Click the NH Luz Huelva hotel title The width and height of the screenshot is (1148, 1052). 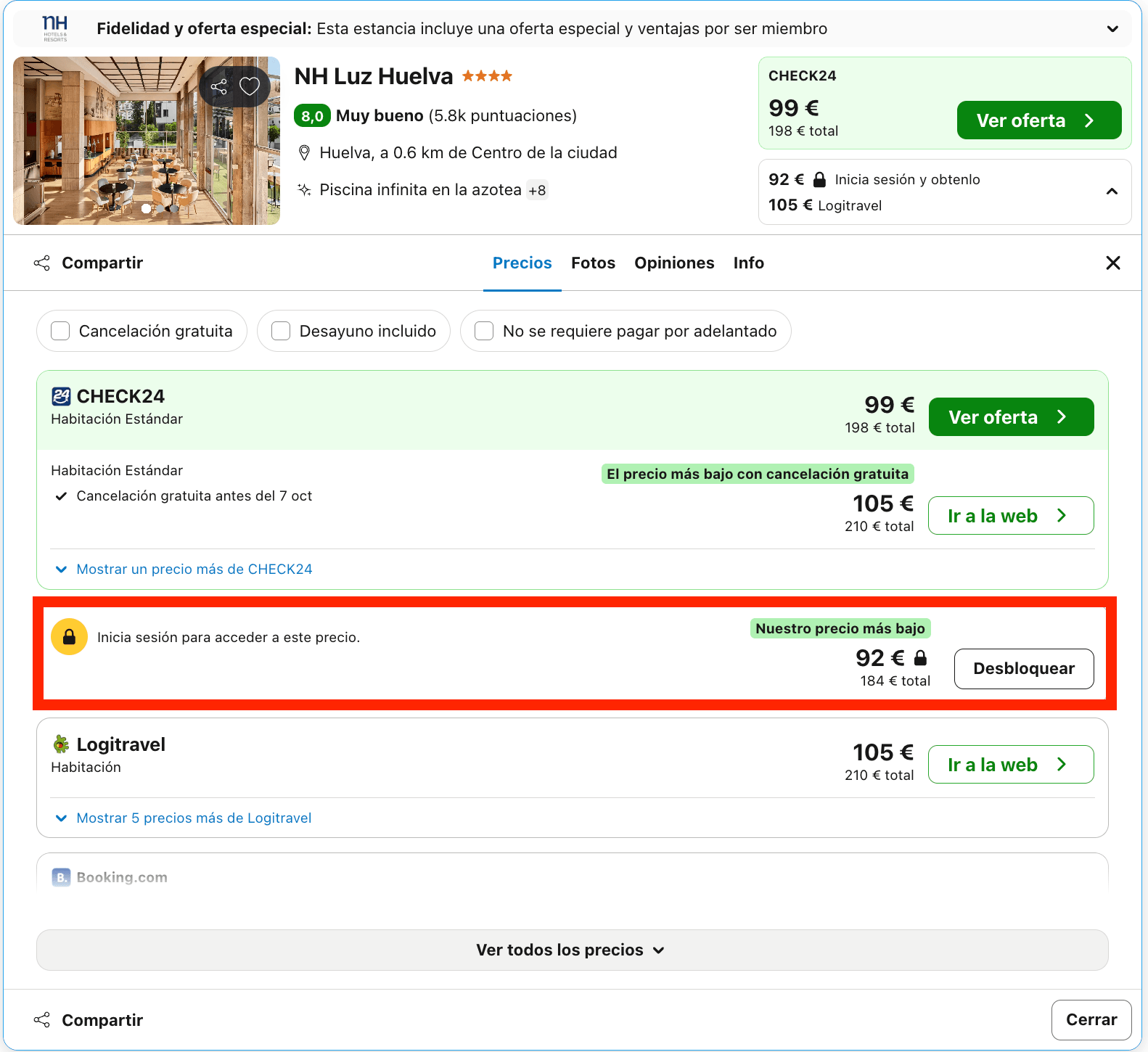pyautogui.click(x=374, y=76)
